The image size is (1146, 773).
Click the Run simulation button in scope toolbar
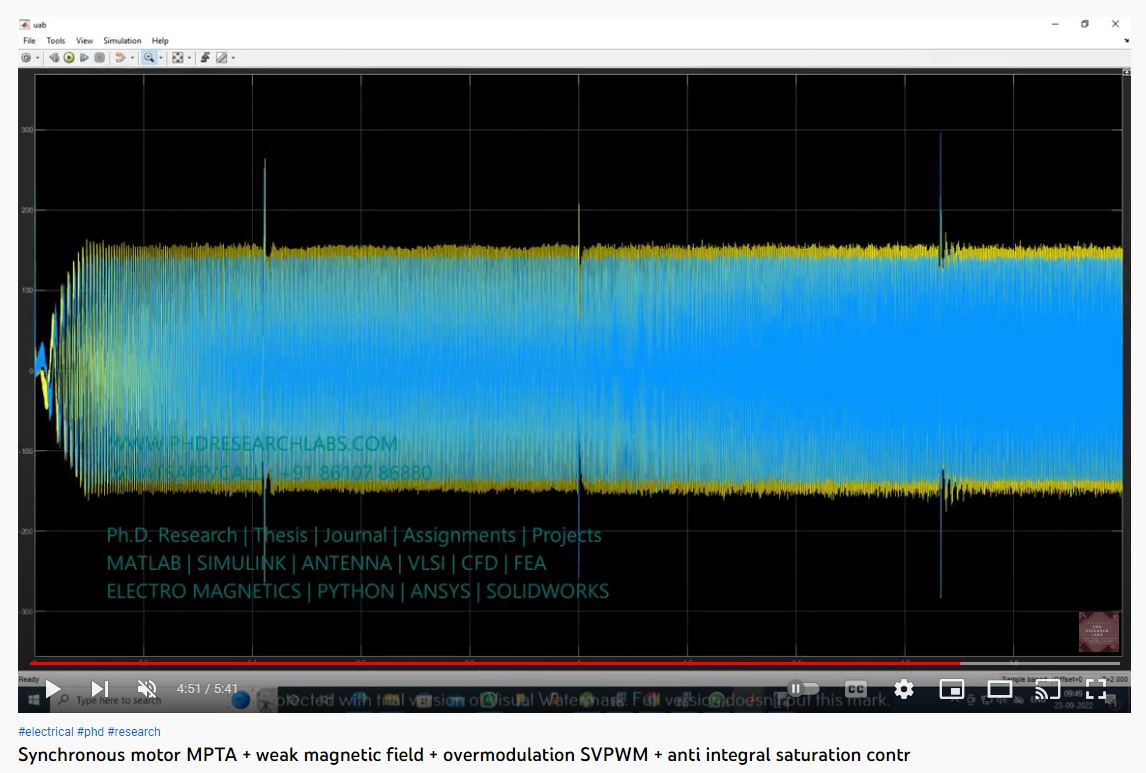(70, 58)
